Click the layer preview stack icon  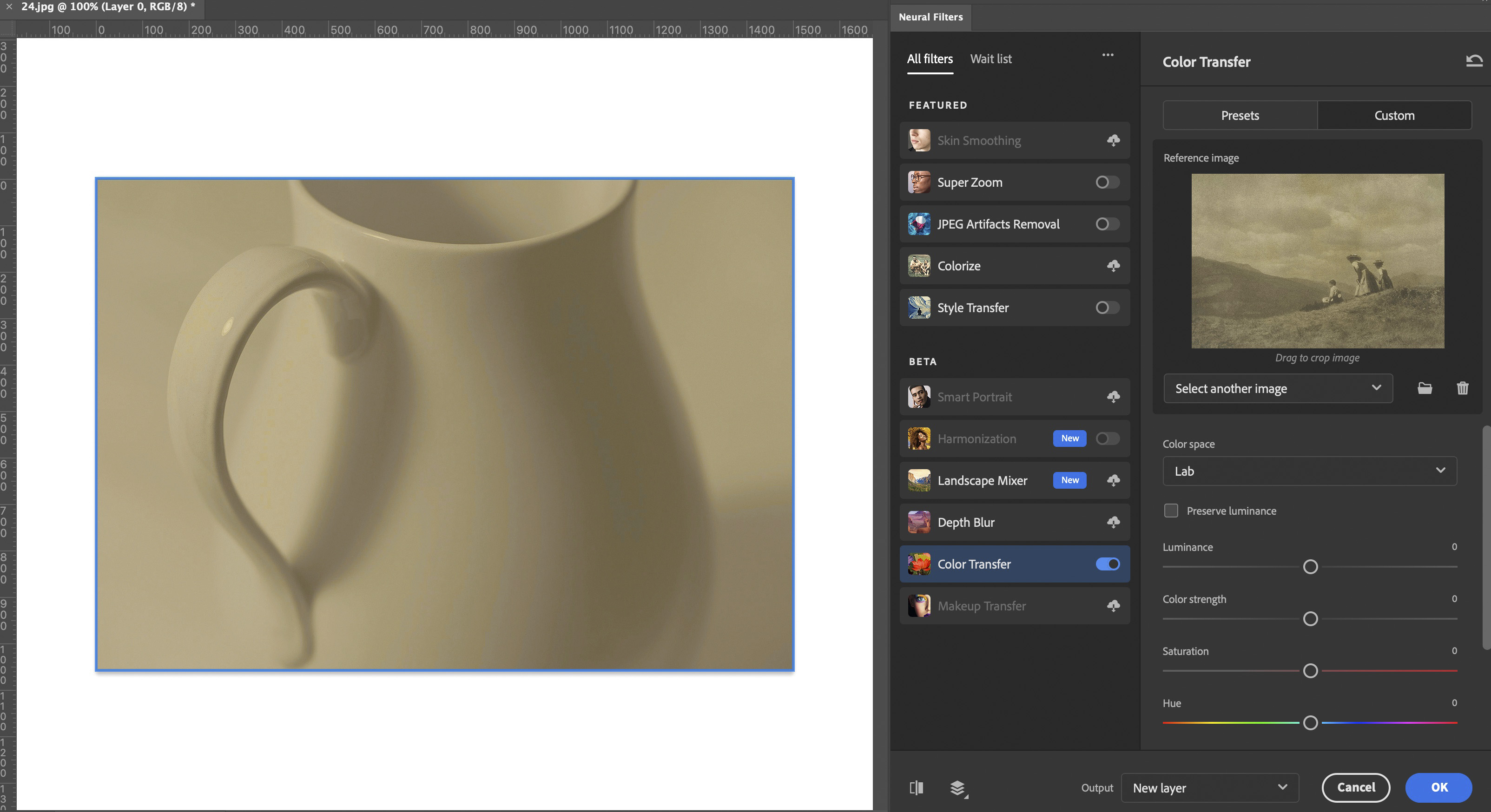click(x=958, y=788)
